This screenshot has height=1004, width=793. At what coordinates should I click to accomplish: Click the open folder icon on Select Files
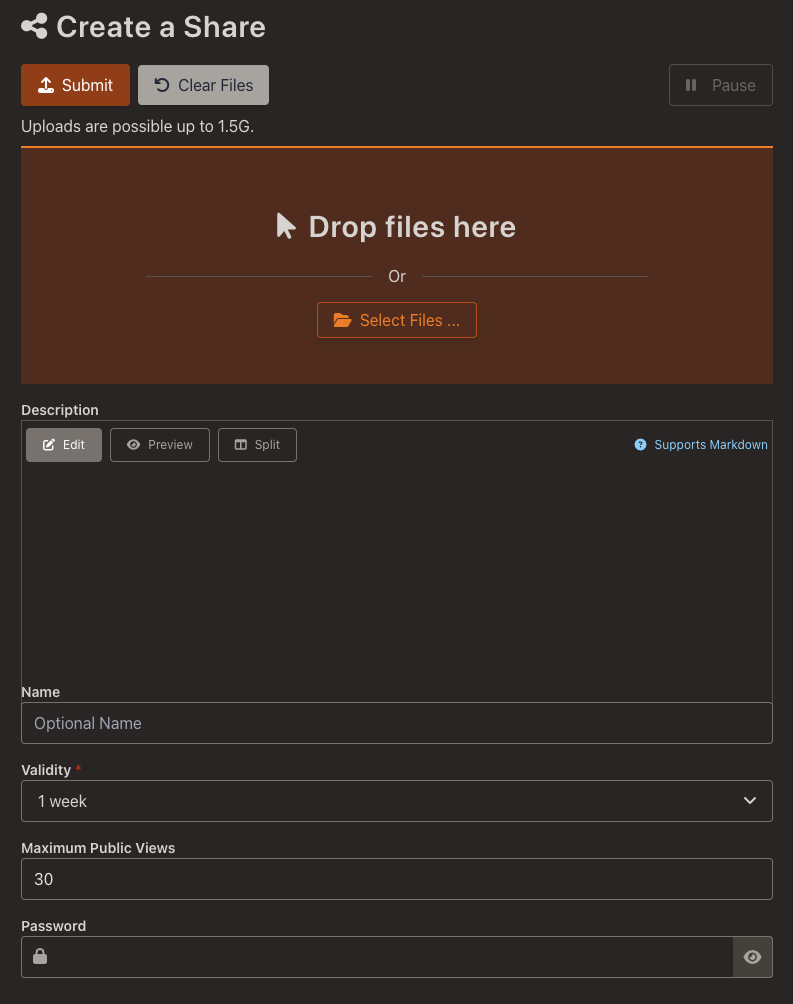pyautogui.click(x=342, y=320)
